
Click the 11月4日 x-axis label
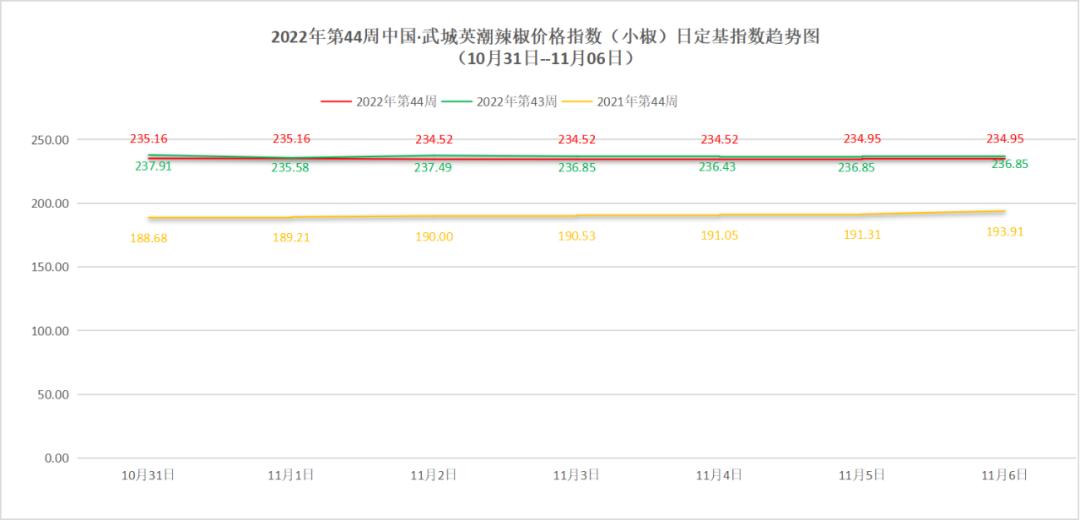pos(719,475)
